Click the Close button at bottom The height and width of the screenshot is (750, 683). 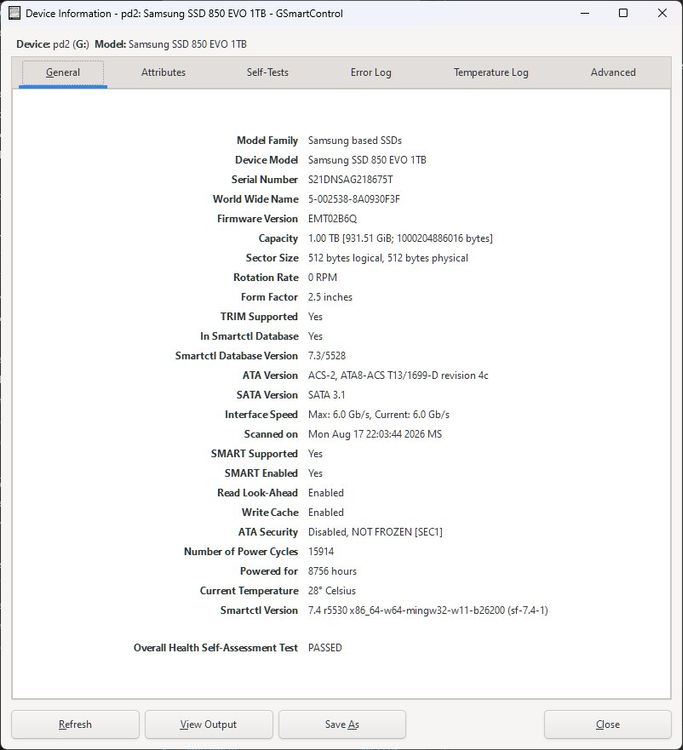click(607, 724)
